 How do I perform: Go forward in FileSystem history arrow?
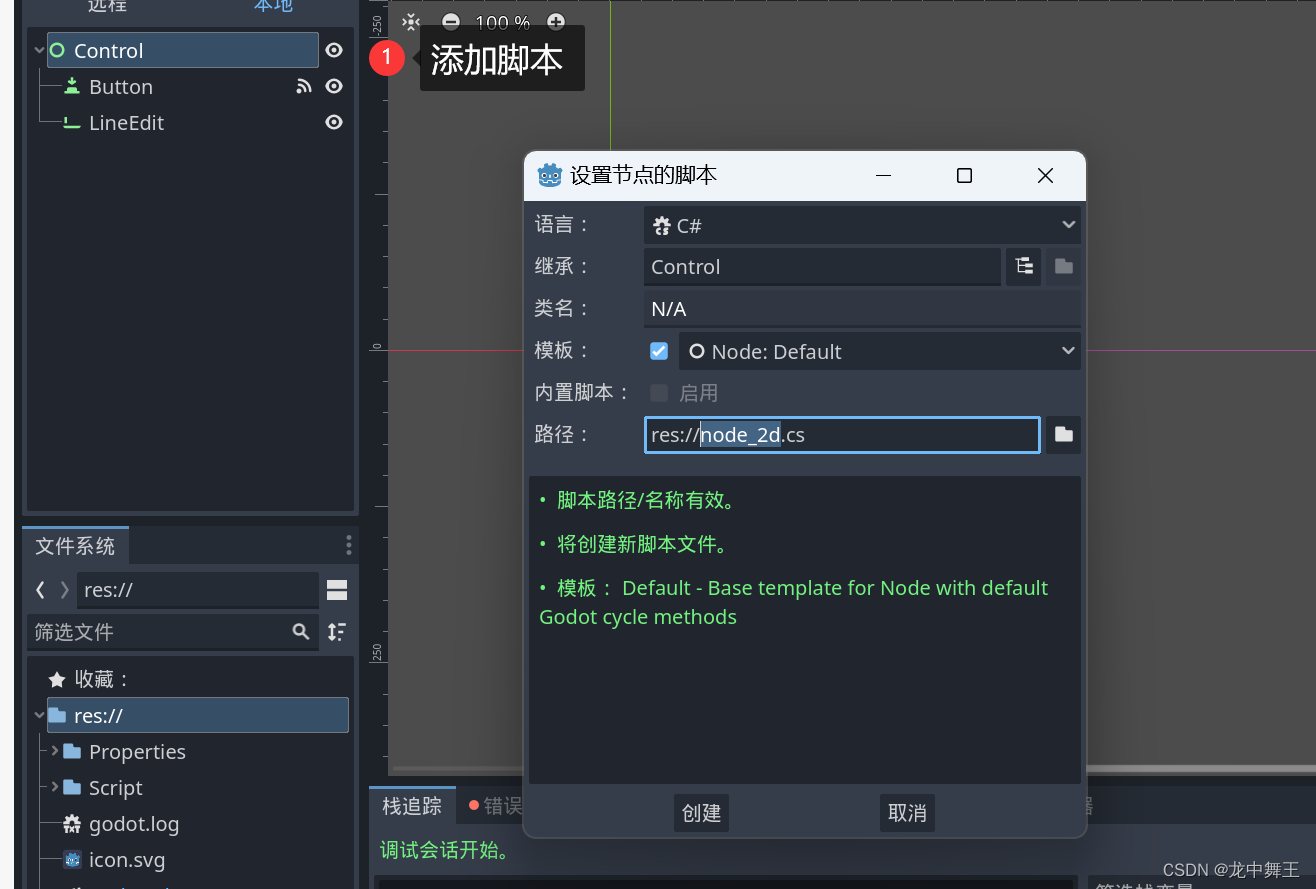(64, 590)
